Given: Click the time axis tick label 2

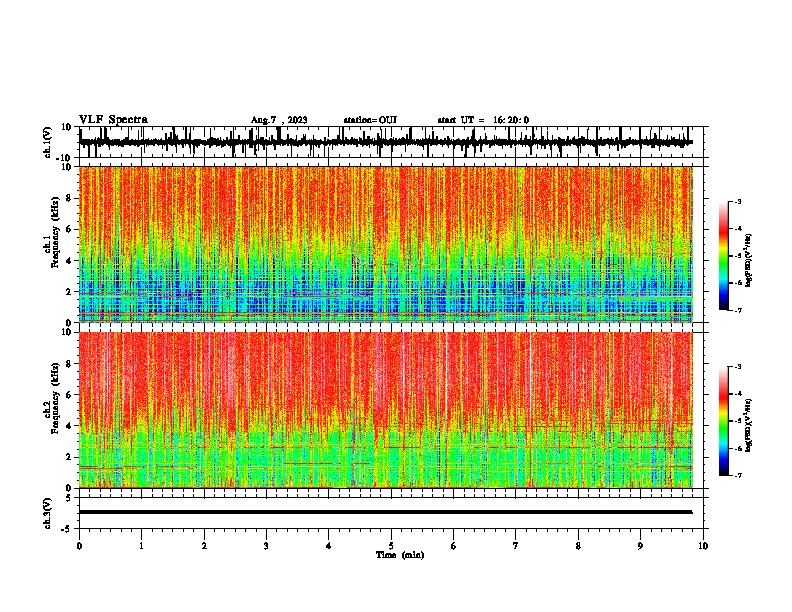Looking at the screenshot, I should tap(204, 546).
